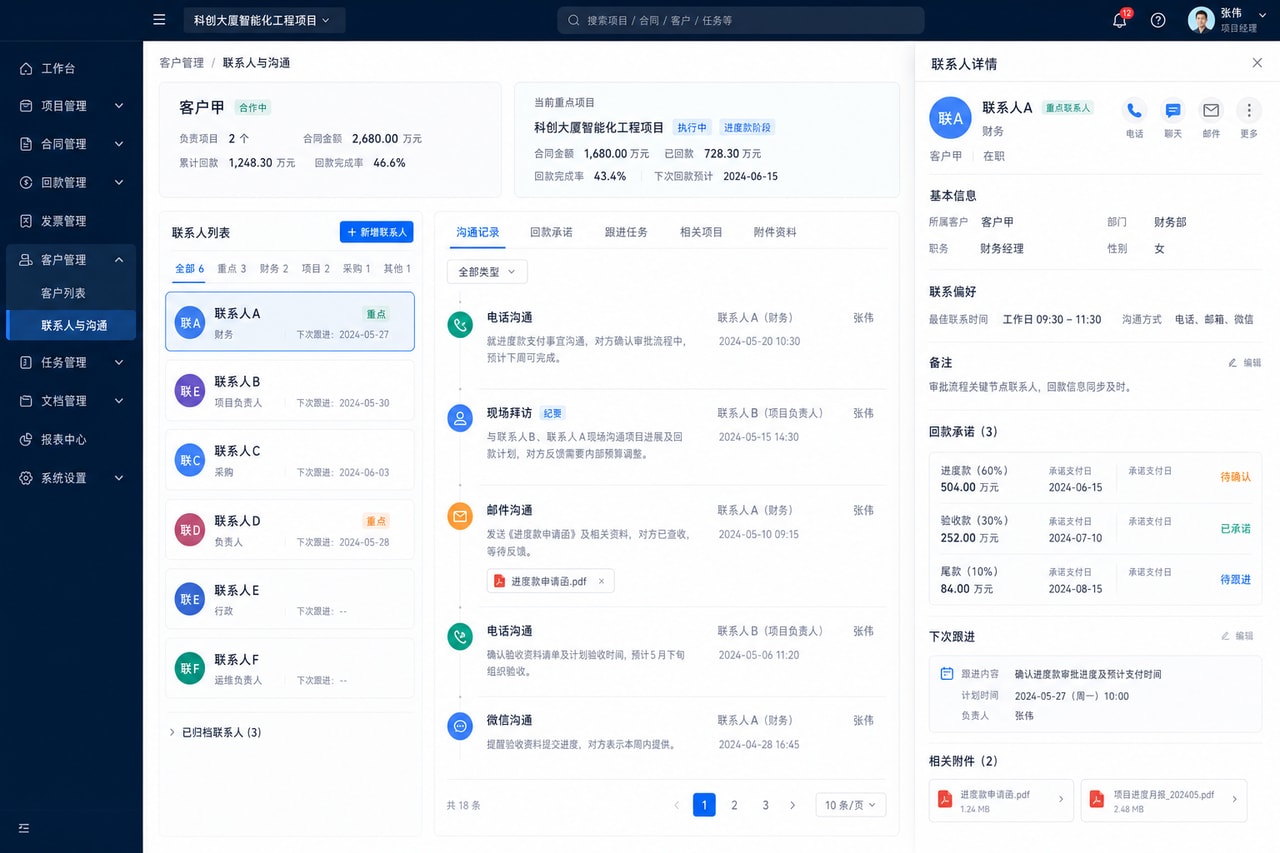Send email via the 邮件 icon
Screen dimensions: 1280x853
click(x=1211, y=110)
